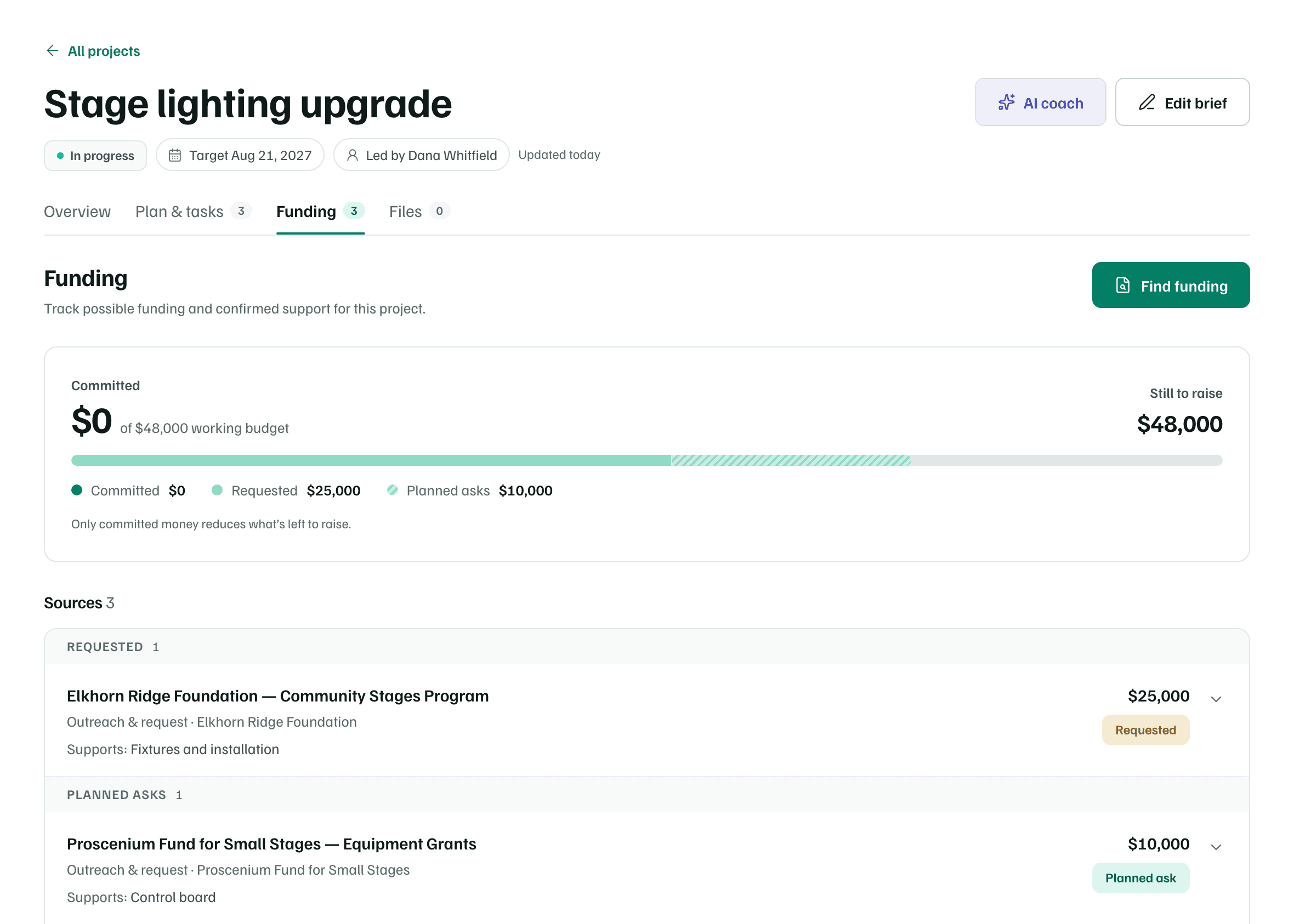Click the $10,000 amount on Proscenium row

pos(1158,844)
